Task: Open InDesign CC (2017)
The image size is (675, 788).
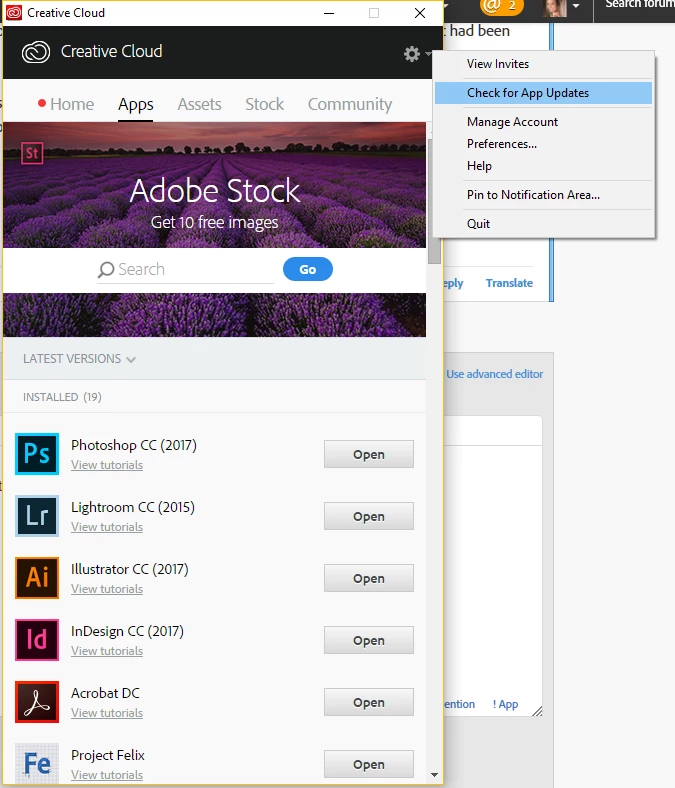Action: tap(369, 640)
